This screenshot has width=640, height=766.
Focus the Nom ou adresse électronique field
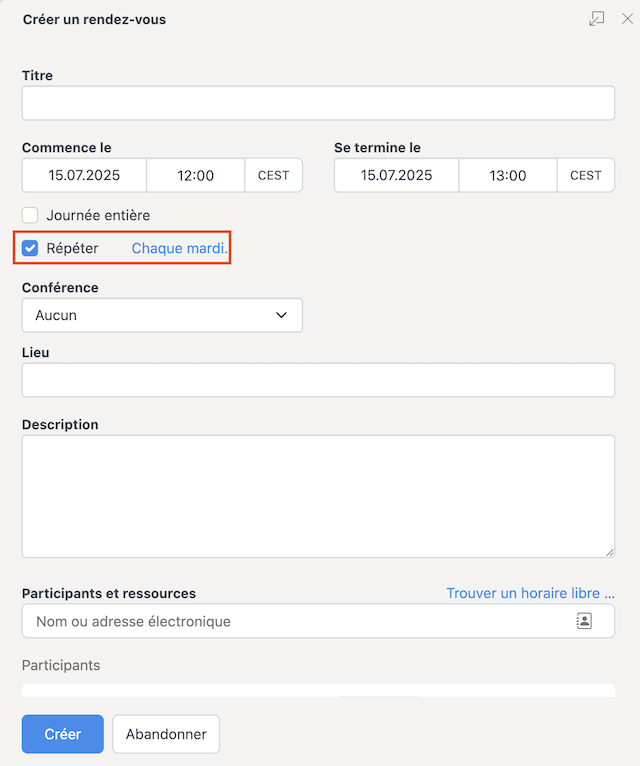point(318,621)
